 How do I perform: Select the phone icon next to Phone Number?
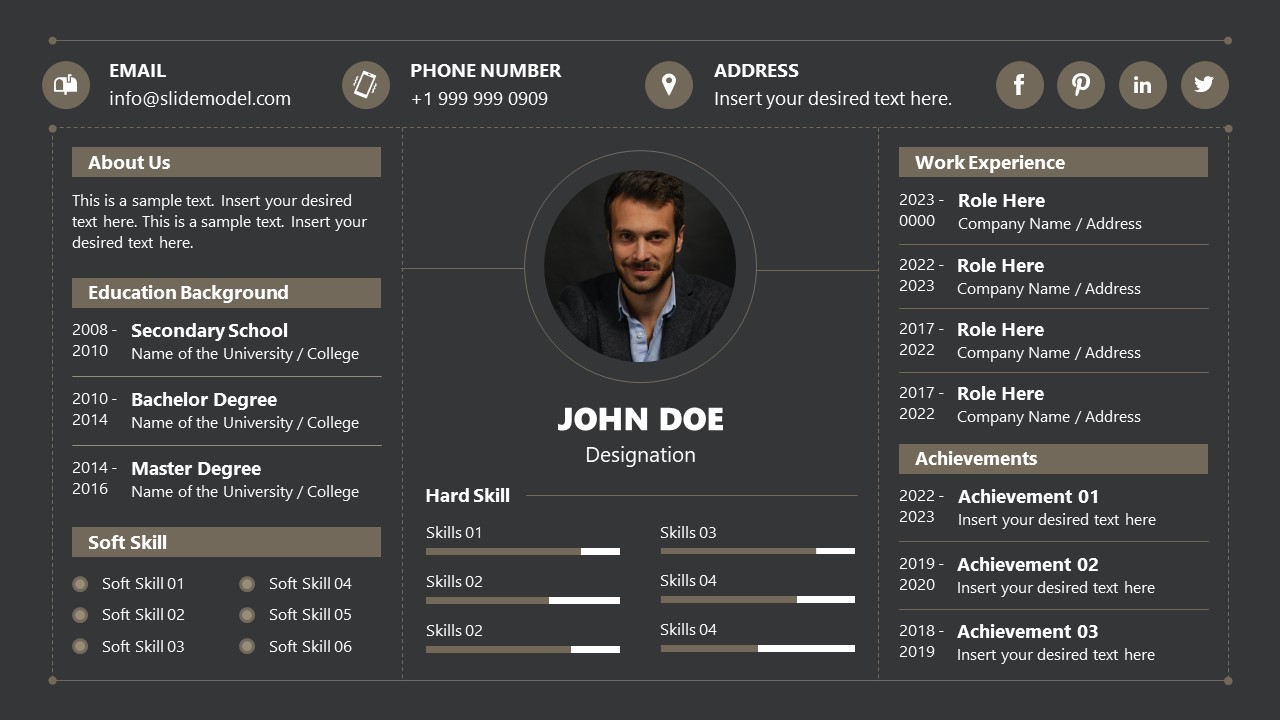point(366,85)
